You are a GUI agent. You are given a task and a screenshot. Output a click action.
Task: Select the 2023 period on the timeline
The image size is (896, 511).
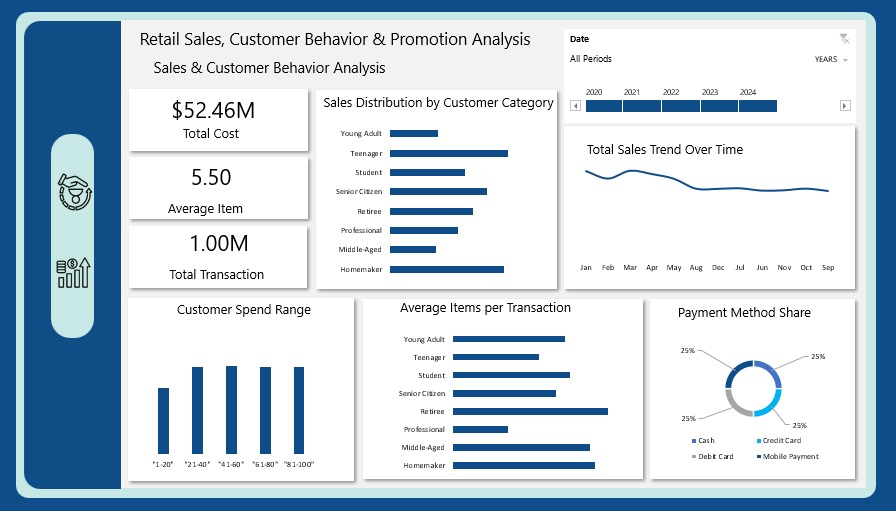point(719,106)
